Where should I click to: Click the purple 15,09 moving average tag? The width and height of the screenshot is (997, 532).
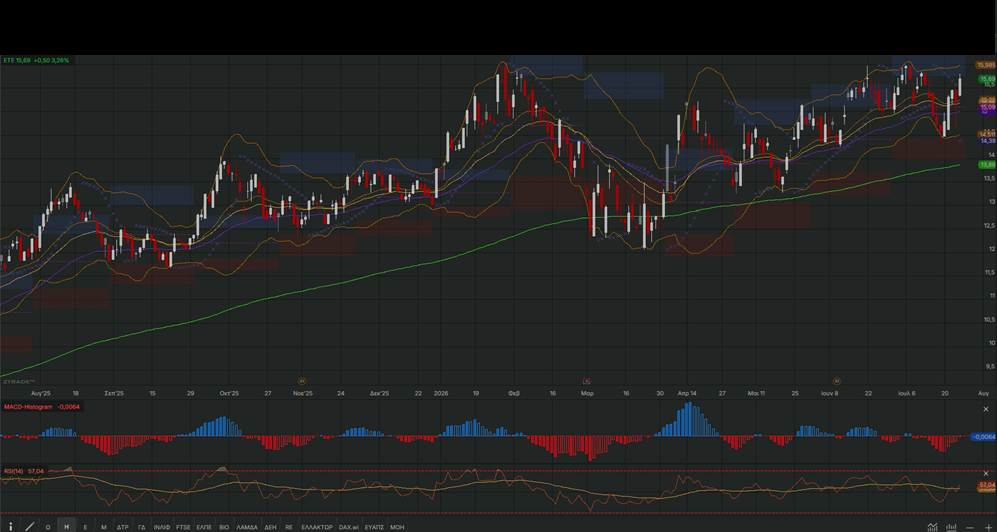[x=987, y=107]
